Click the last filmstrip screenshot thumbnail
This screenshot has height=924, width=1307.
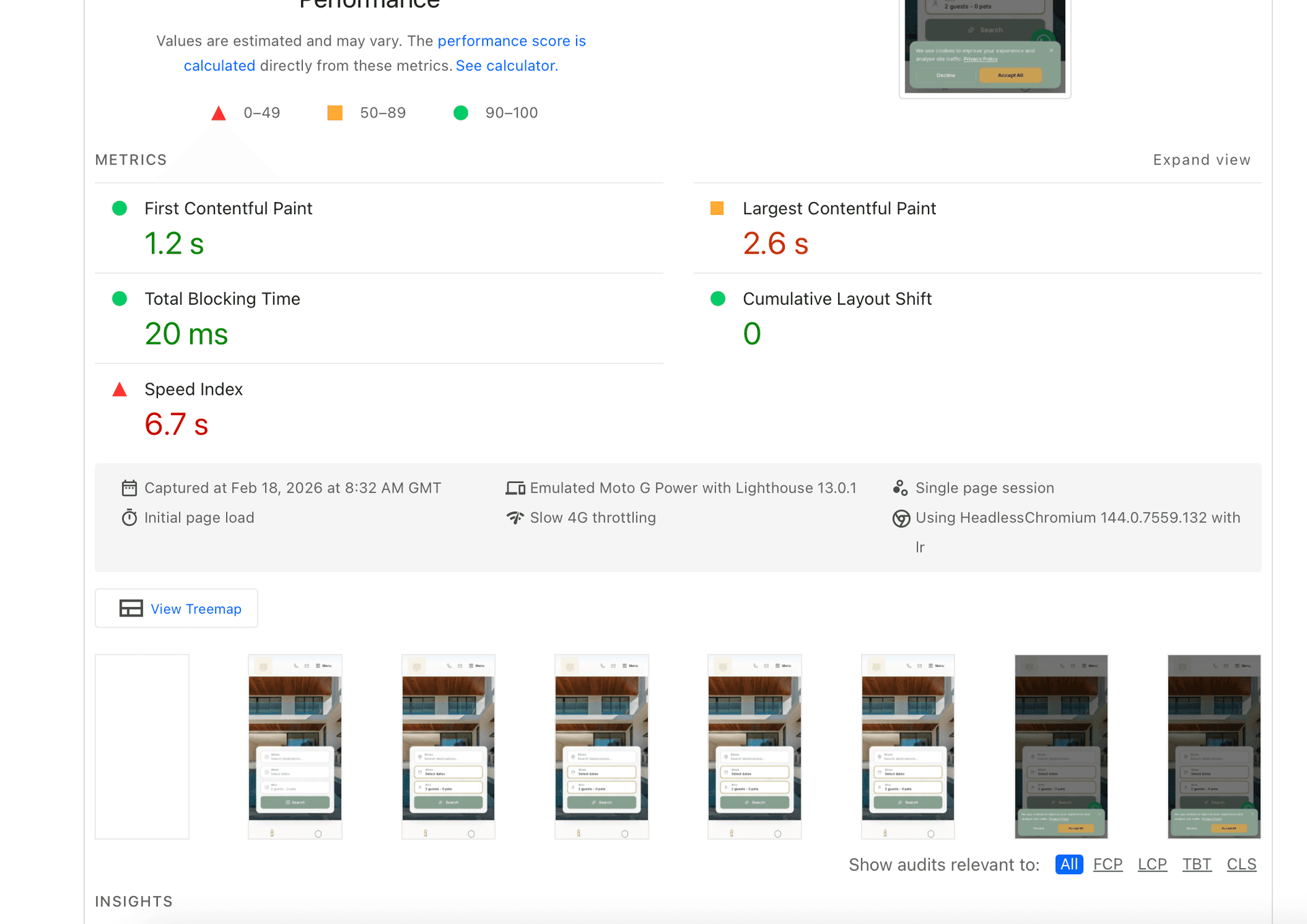tap(1214, 746)
